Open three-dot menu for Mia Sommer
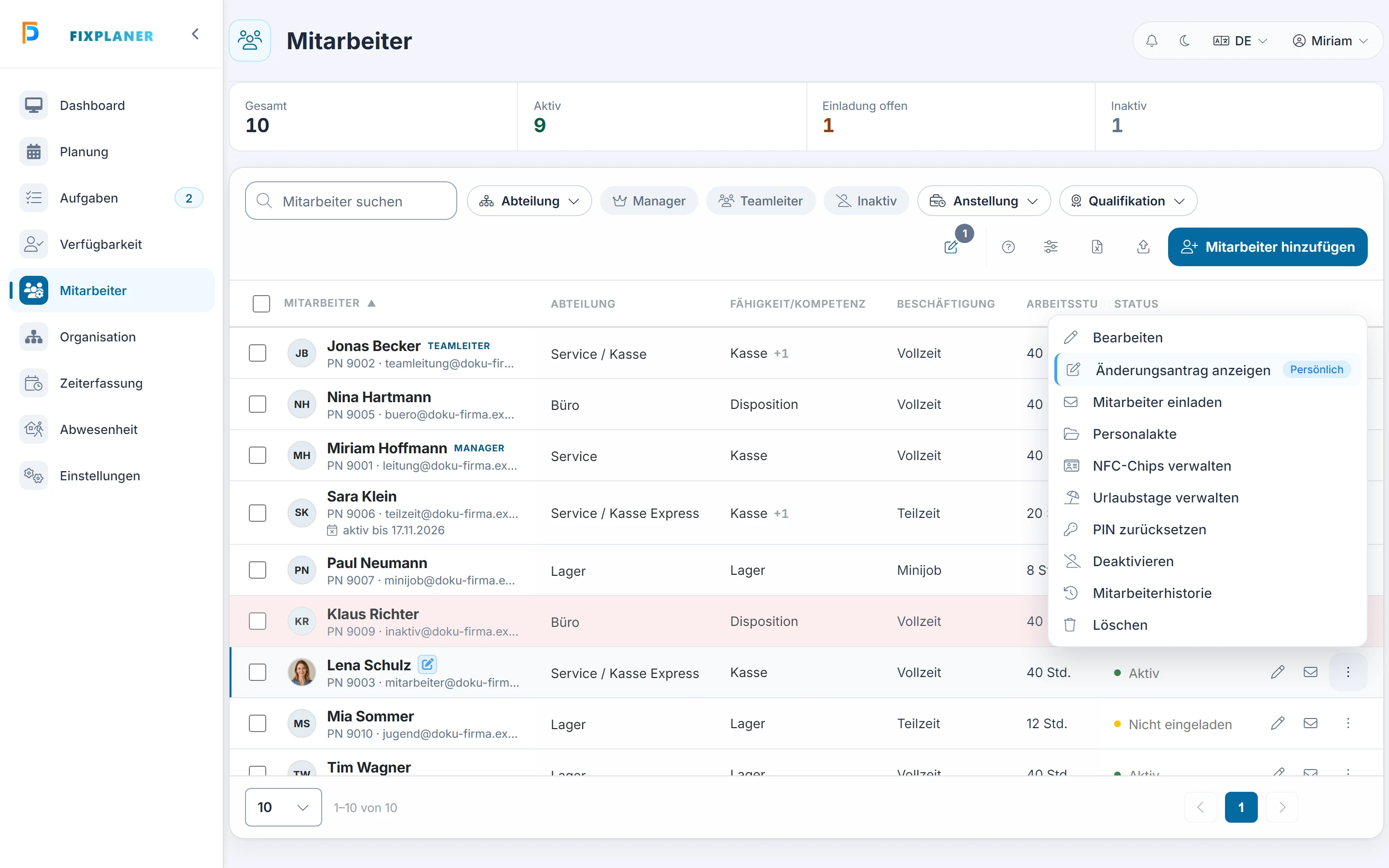The width and height of the screenshot is (1389, 868). pyautogui.click(x=1348, y=723)
